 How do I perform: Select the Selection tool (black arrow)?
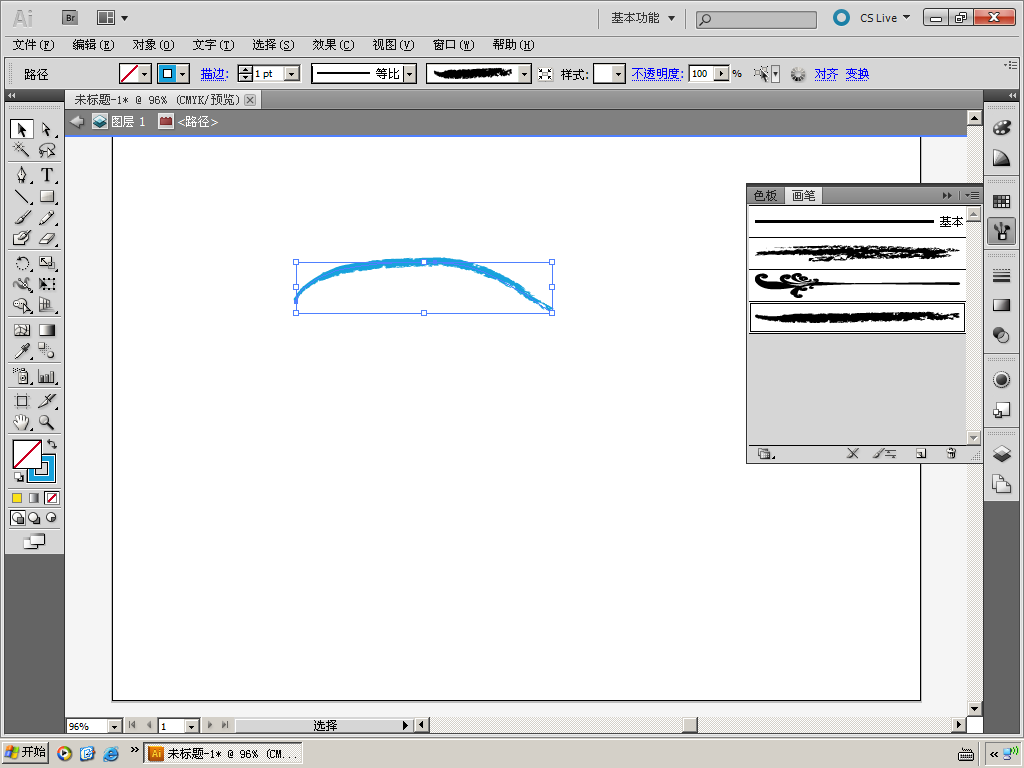point(22,129)
